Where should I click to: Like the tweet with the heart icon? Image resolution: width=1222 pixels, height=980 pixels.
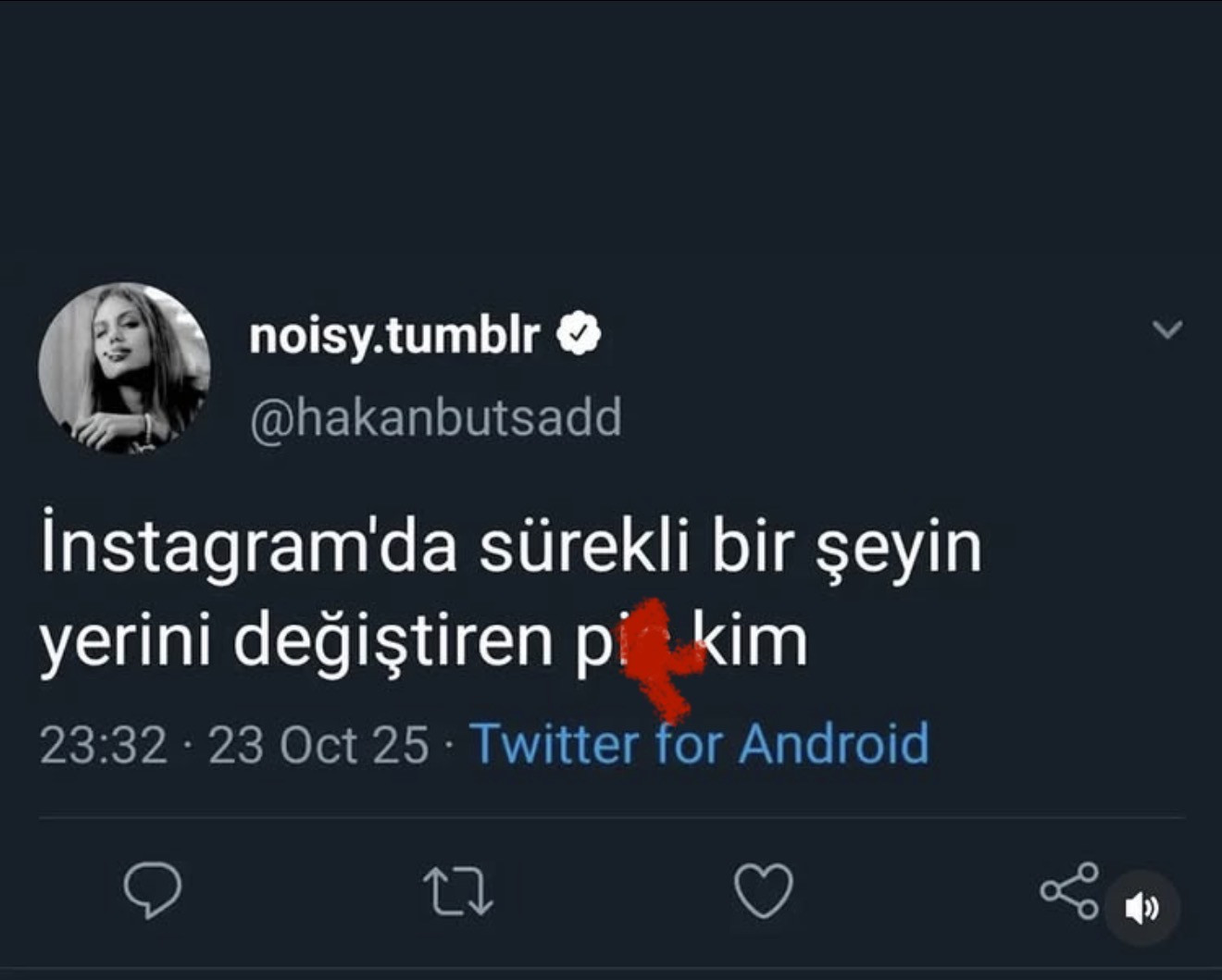coord(763,890)
